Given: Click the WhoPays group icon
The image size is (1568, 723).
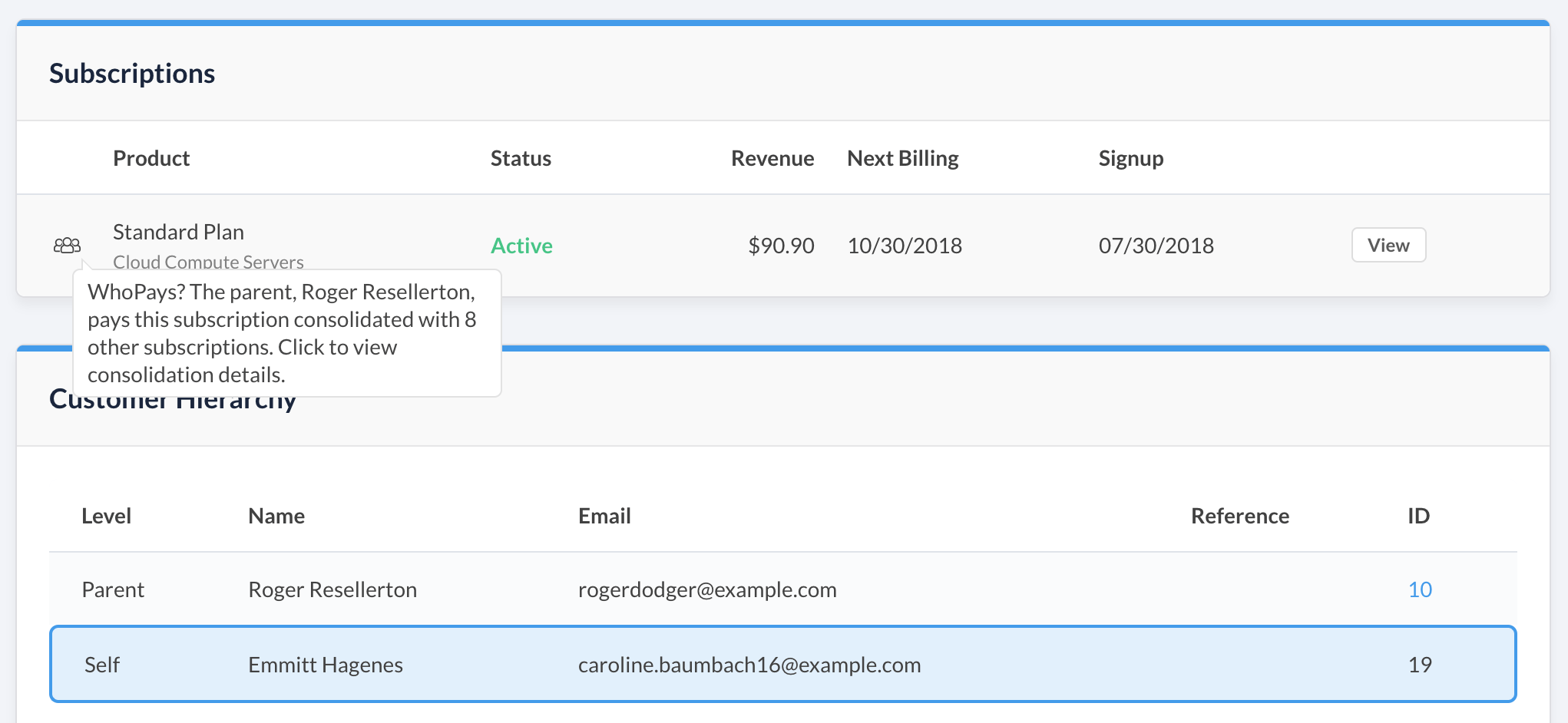Looking at the screenshot, I should tap(67, 246).
